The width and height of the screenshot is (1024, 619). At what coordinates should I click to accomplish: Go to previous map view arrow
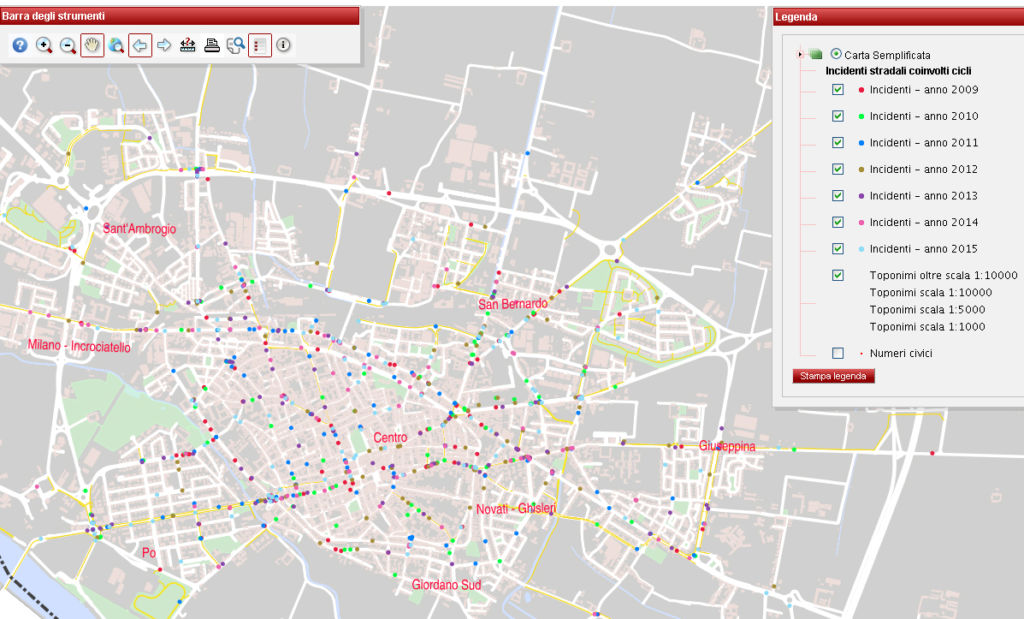coord(140,45)
